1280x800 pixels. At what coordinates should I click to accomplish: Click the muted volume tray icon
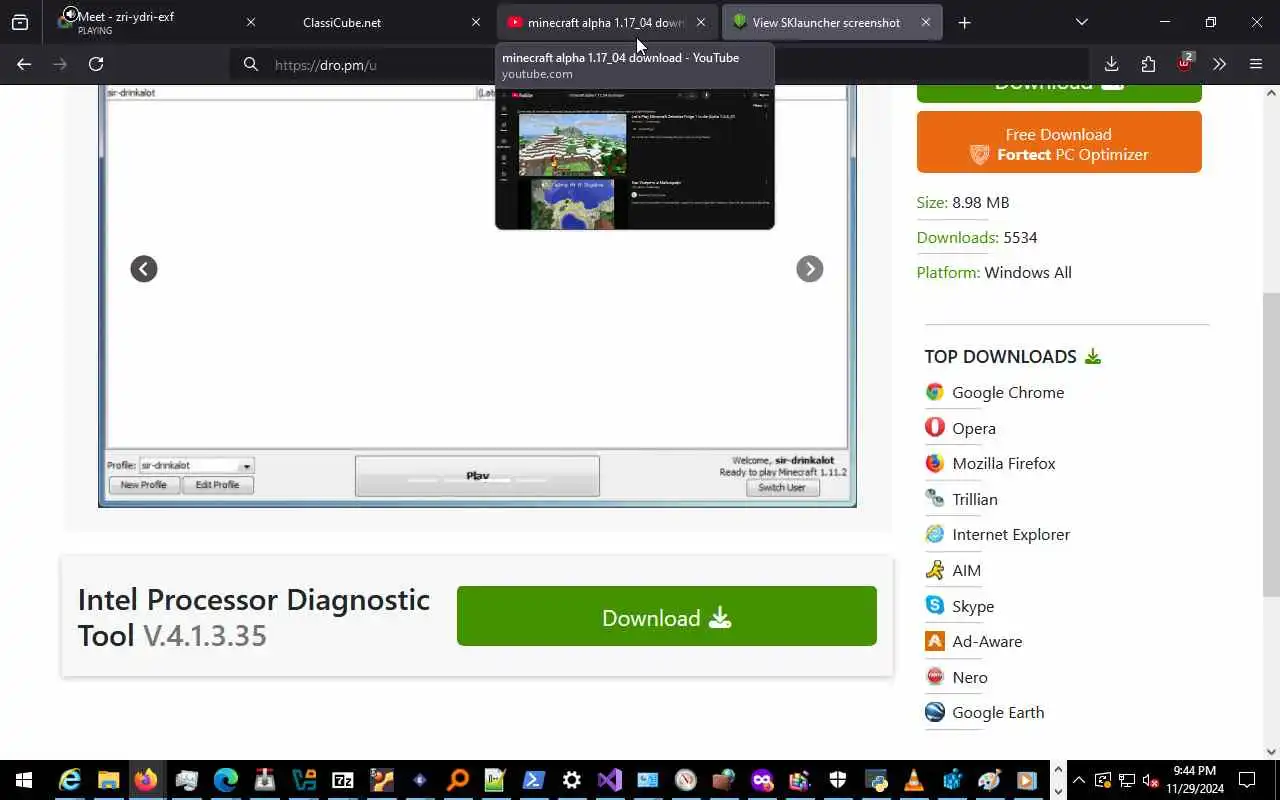point(1150,780)
